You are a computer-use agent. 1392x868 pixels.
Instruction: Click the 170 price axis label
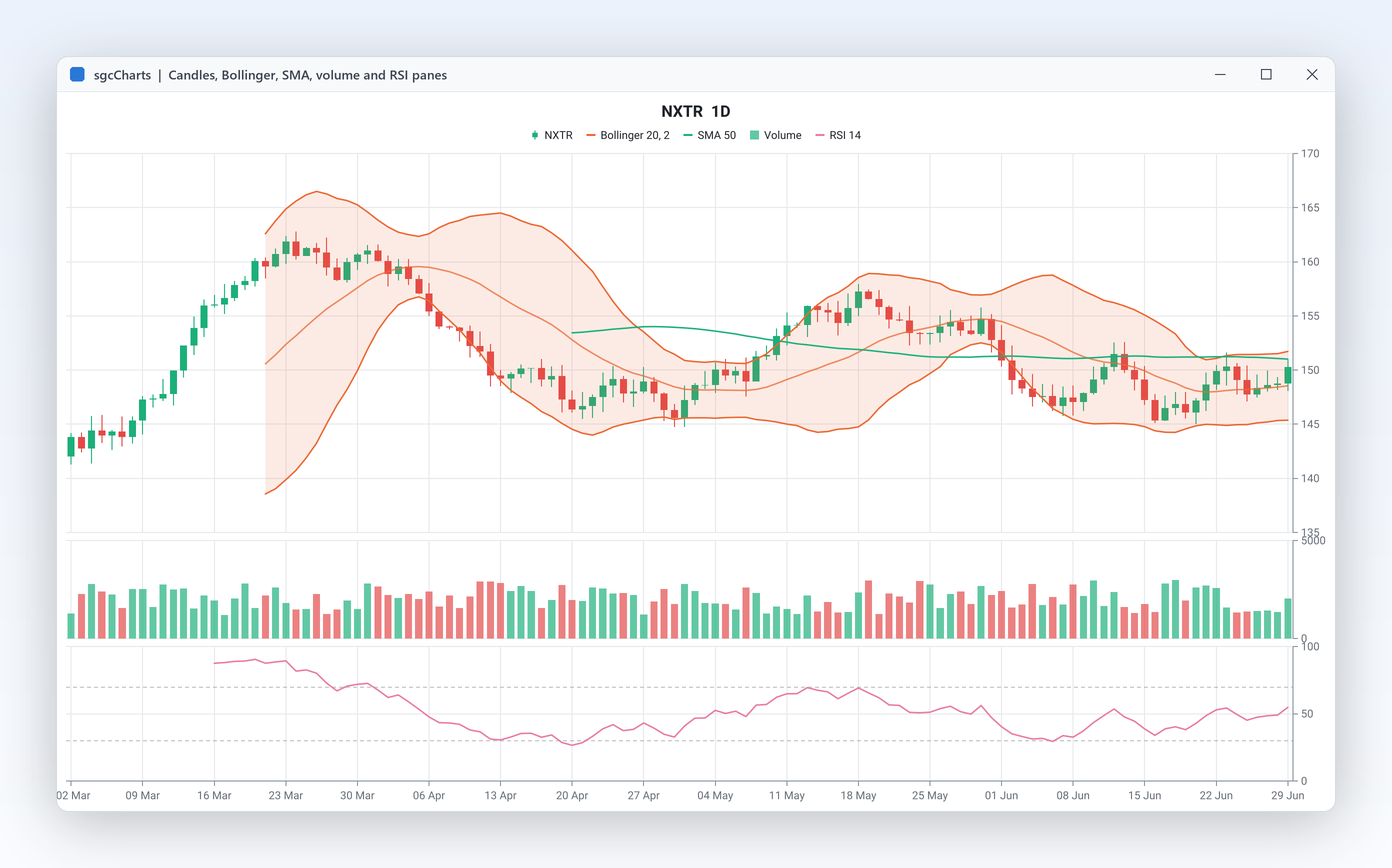1308,154
